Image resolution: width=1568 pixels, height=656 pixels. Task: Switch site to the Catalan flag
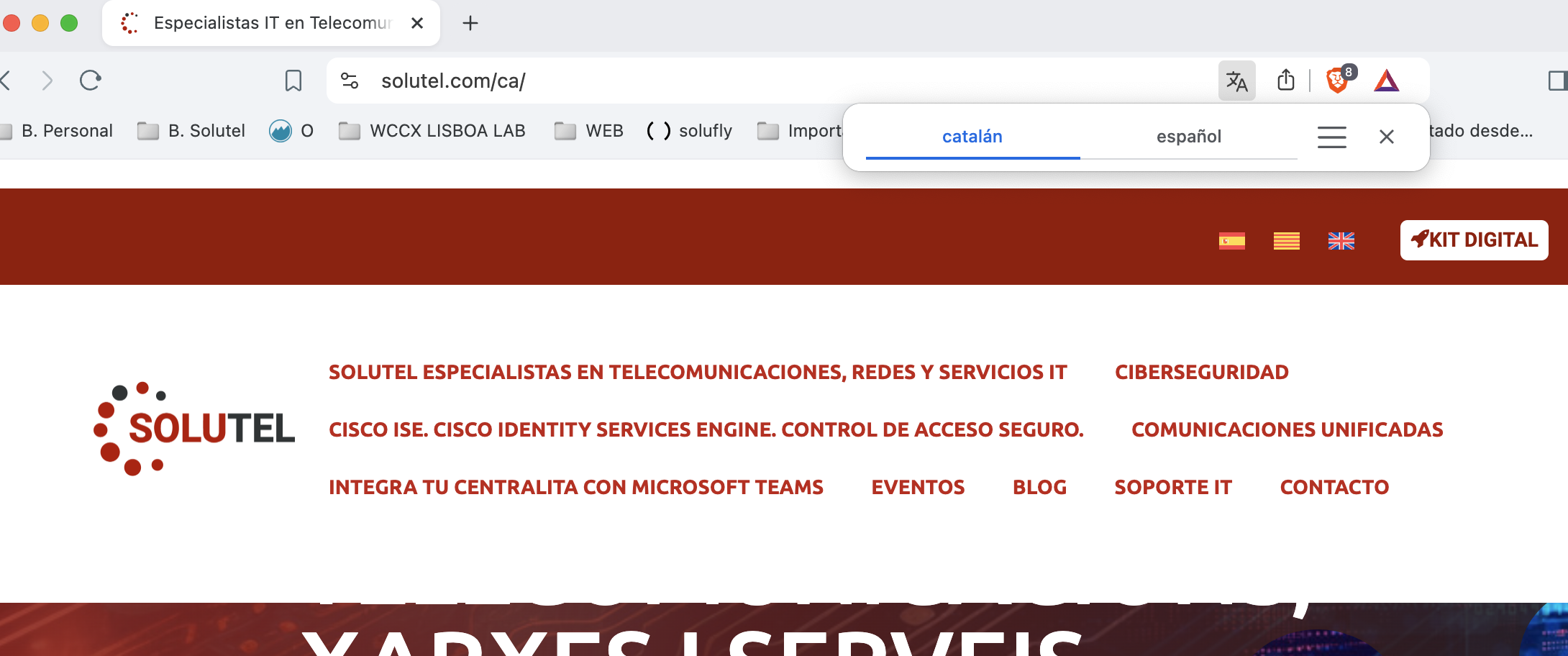coord(1287,241)
